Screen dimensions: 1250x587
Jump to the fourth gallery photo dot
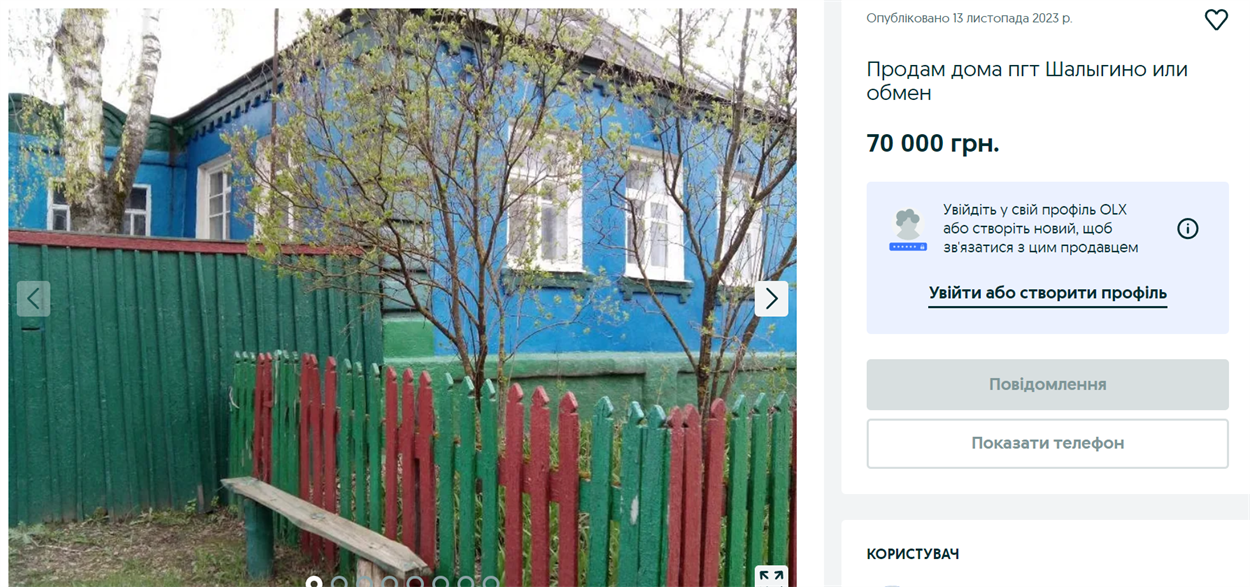[x=390, y=582]
